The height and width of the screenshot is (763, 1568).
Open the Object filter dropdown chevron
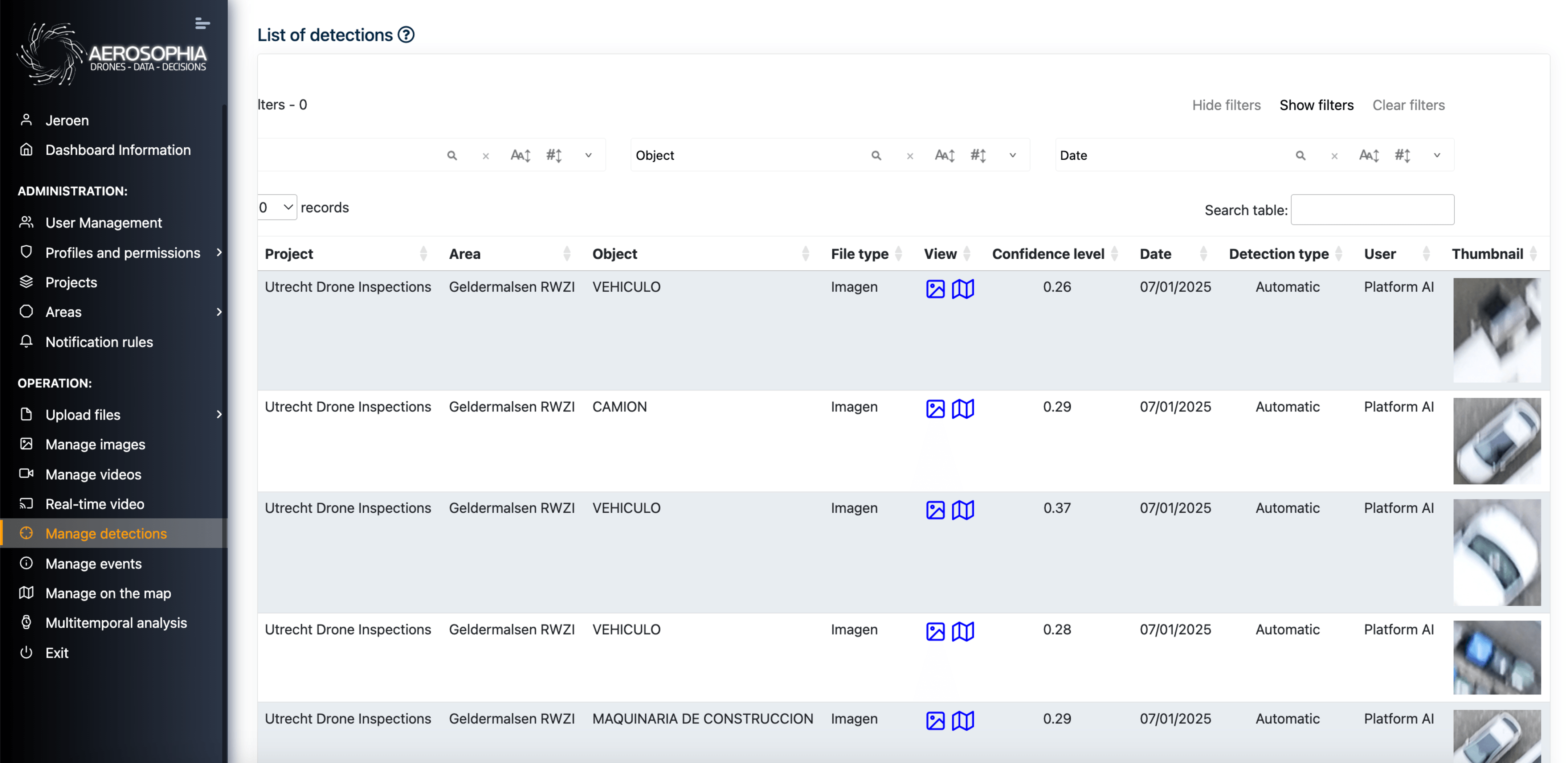tap(1013, 156)
